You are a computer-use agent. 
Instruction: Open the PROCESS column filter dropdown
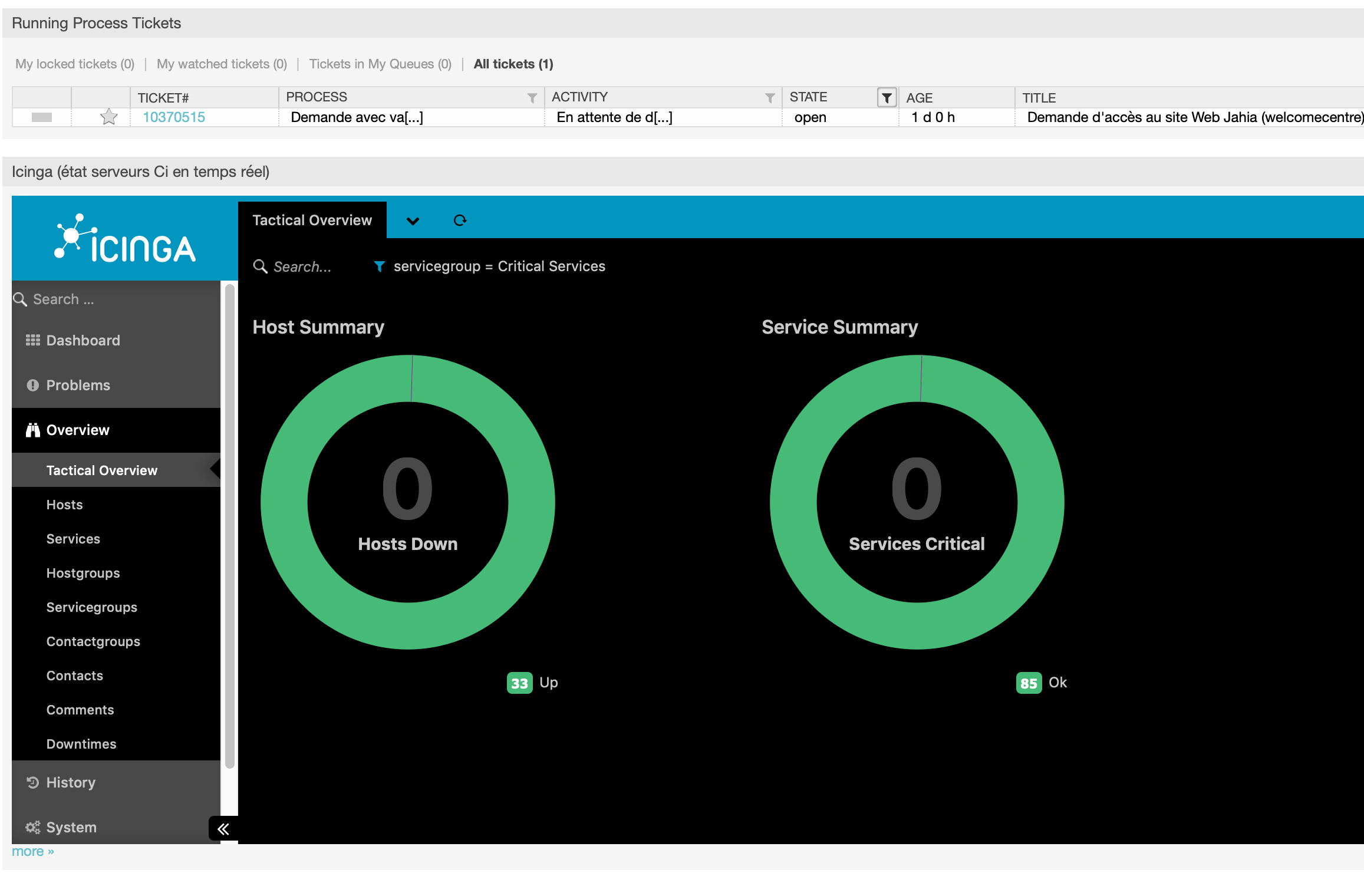(x=532, y=98)
